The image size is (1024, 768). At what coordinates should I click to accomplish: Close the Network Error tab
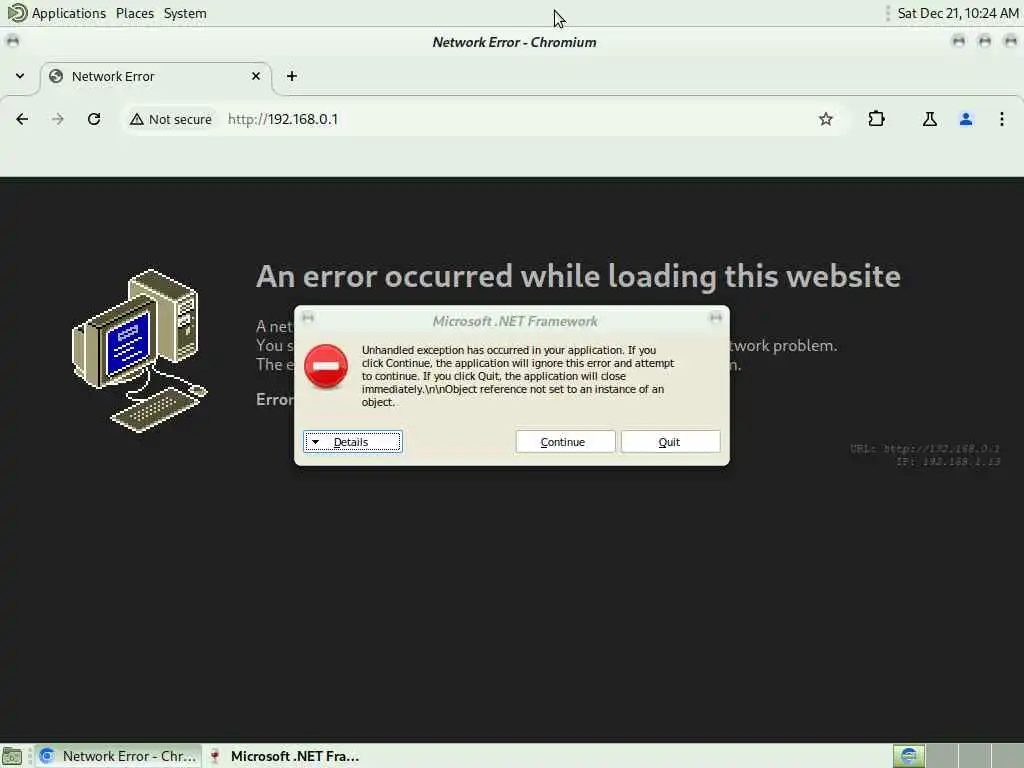(256, 76)
